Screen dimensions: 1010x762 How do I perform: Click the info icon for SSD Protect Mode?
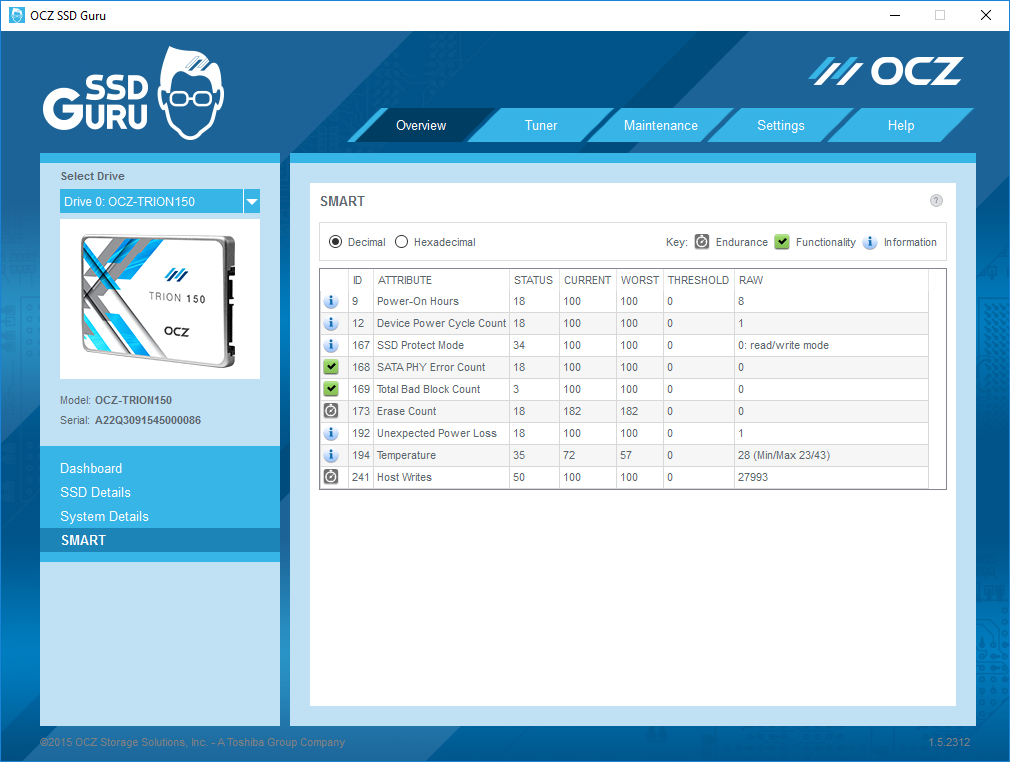coord(331,345)
